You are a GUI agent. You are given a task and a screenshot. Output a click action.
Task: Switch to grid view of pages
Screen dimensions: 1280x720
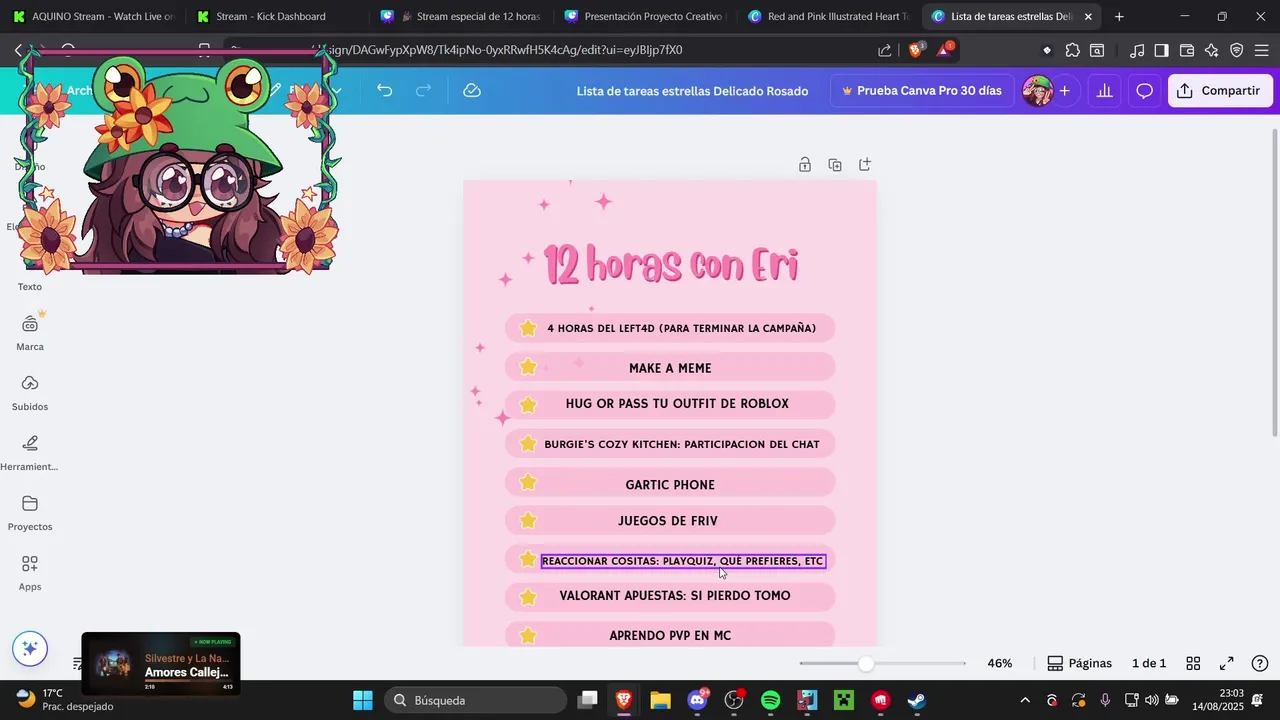(1193, 663)
